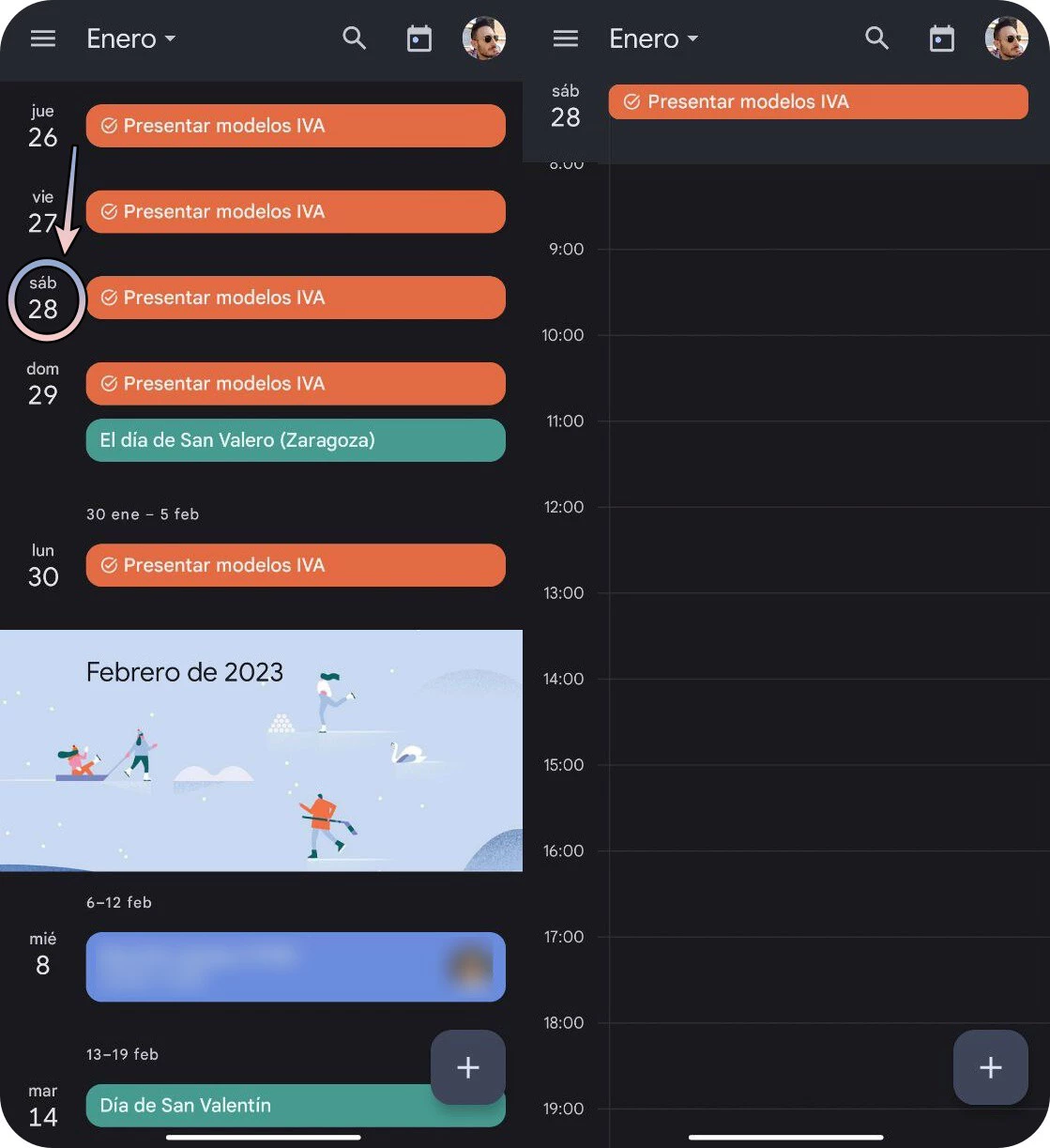Tap the search icon in the right panel
This screenshot has width=1050, height=1148.
[x=876, y=38]
